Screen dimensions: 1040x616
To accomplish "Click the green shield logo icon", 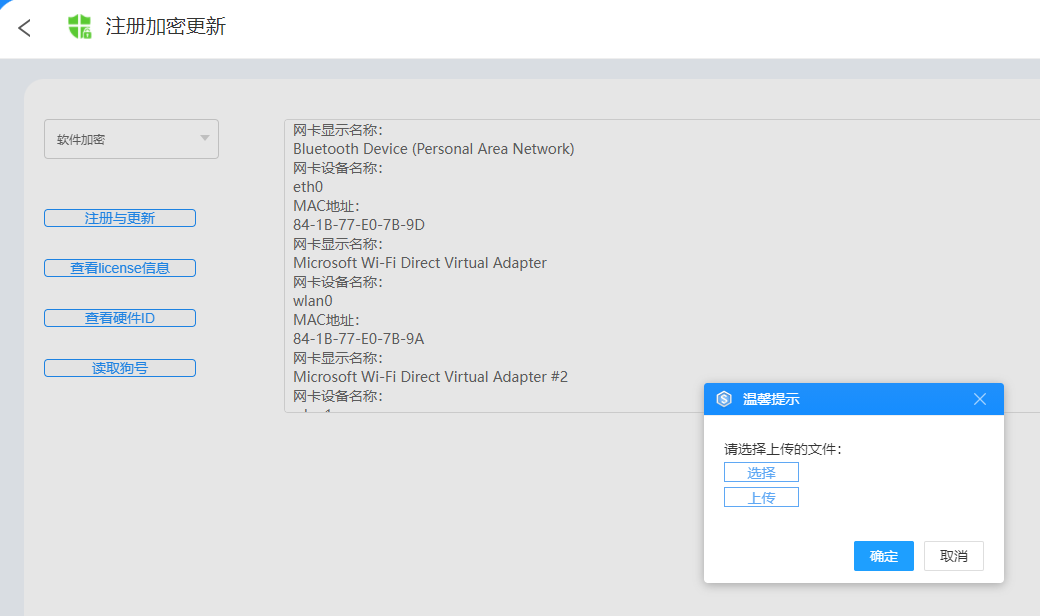I will (79, 27).
